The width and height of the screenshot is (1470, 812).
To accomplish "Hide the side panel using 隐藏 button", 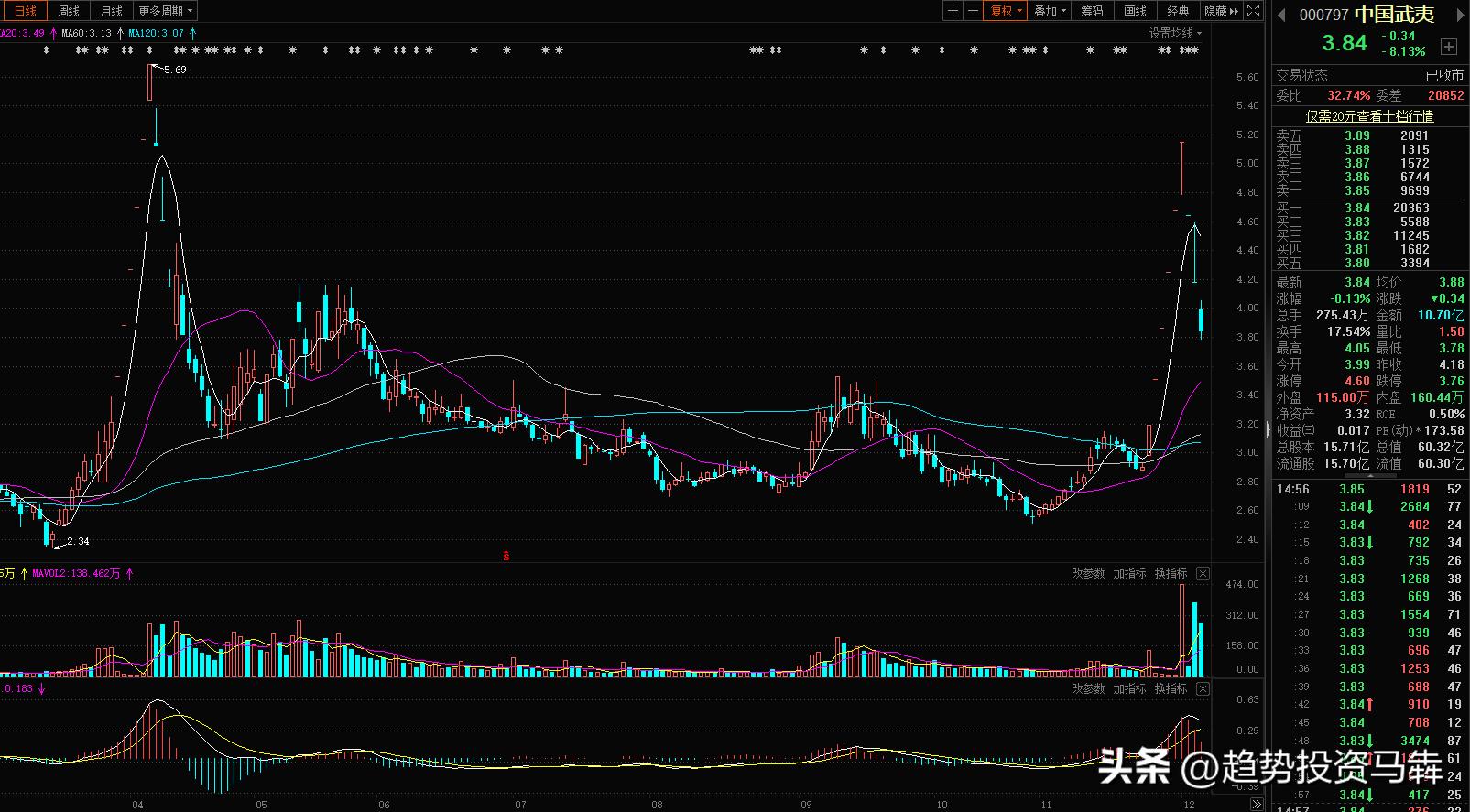I will tap(1221, 11).
